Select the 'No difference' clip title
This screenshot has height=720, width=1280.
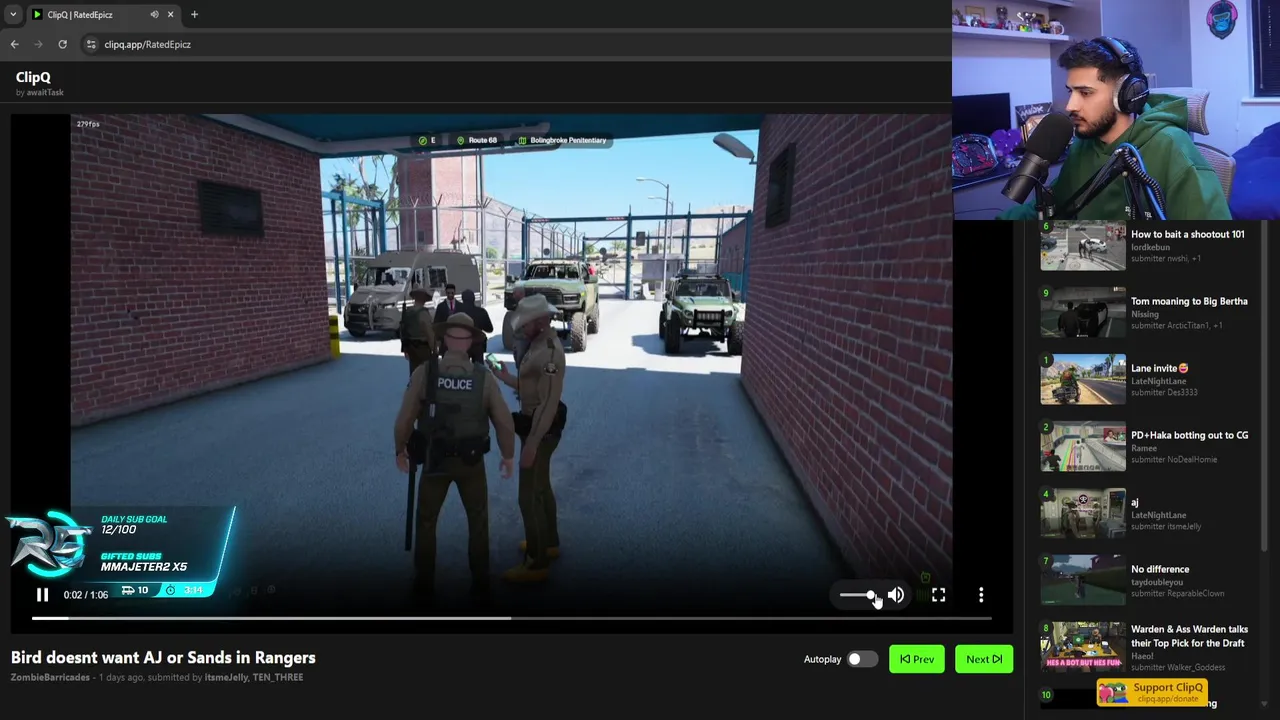click(1160, 569)
